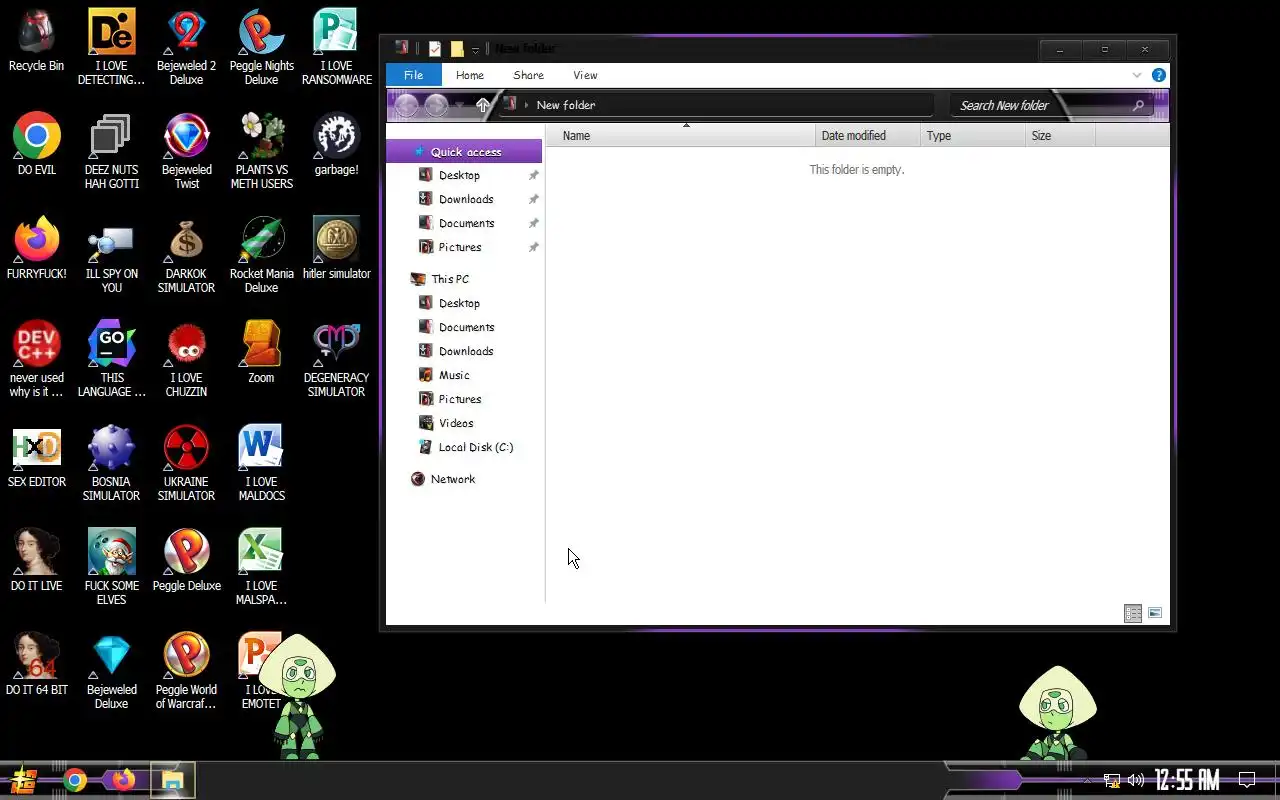
Task: Toggle the pin next to Pictures in Quick access
Action: pos(533,247)
